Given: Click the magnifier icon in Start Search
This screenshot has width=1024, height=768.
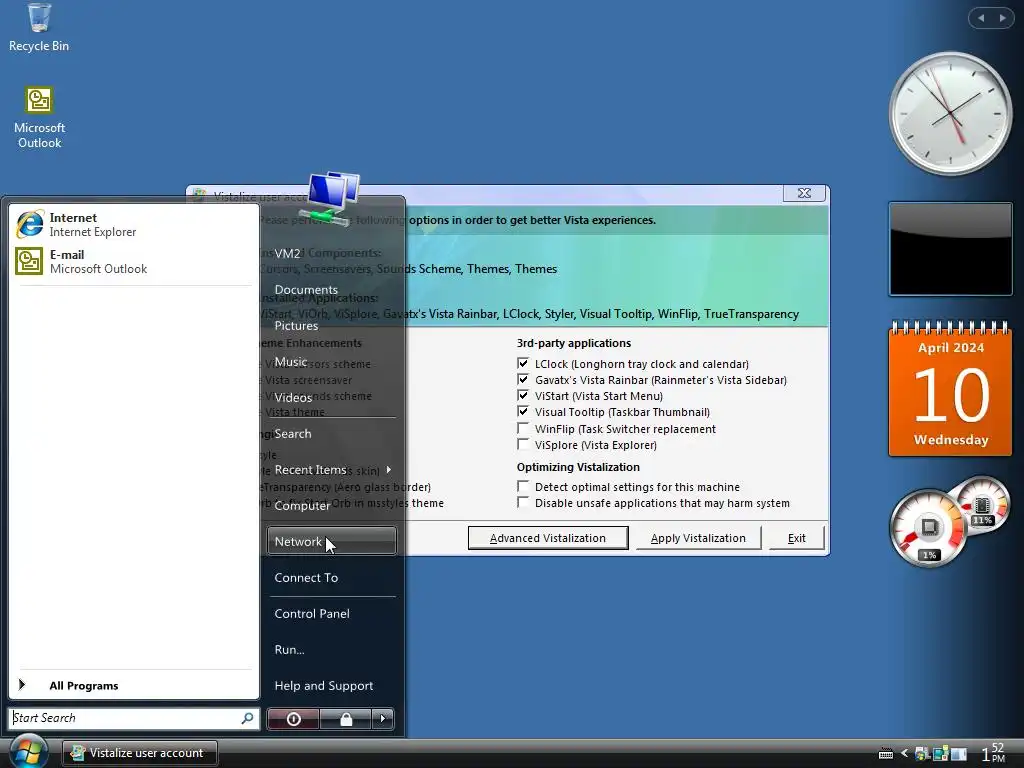Looking at the screenshot, I should tap(247, 718).
